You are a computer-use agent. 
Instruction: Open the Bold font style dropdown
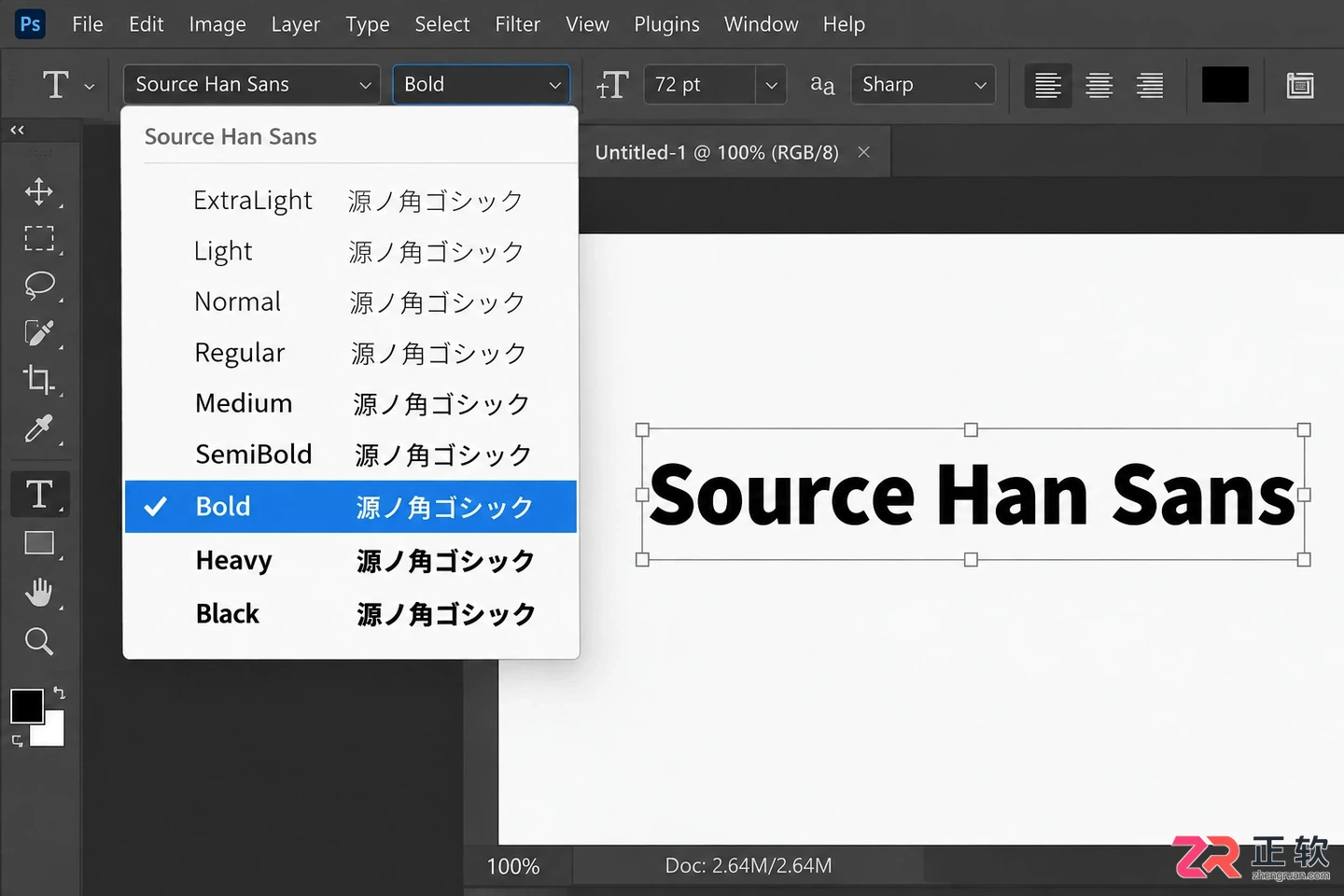tap(481, 84)
